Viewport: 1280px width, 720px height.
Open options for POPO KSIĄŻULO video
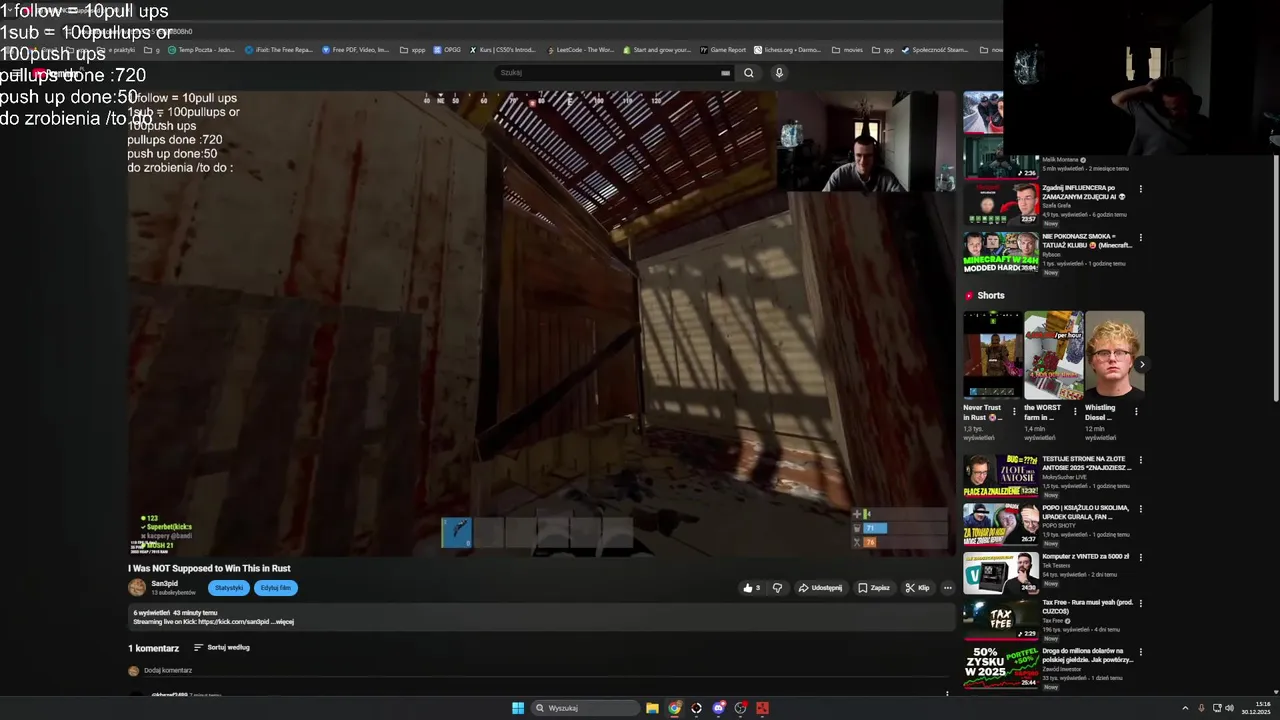[x=1140, y=509]
